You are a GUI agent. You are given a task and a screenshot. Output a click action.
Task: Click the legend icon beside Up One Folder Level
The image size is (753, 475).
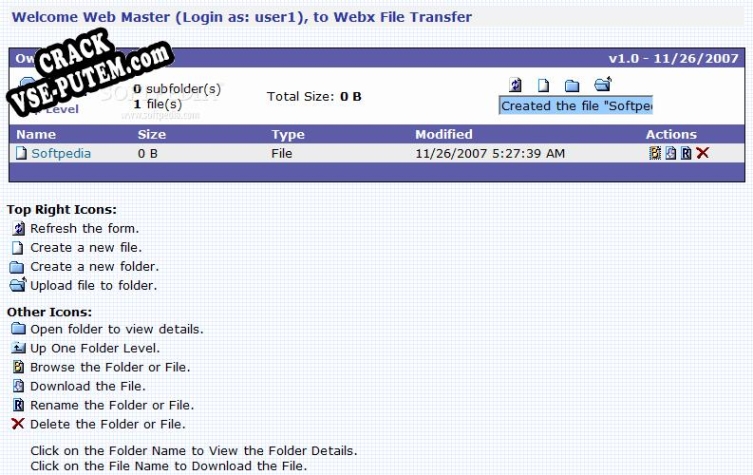[x=18, y=347]
